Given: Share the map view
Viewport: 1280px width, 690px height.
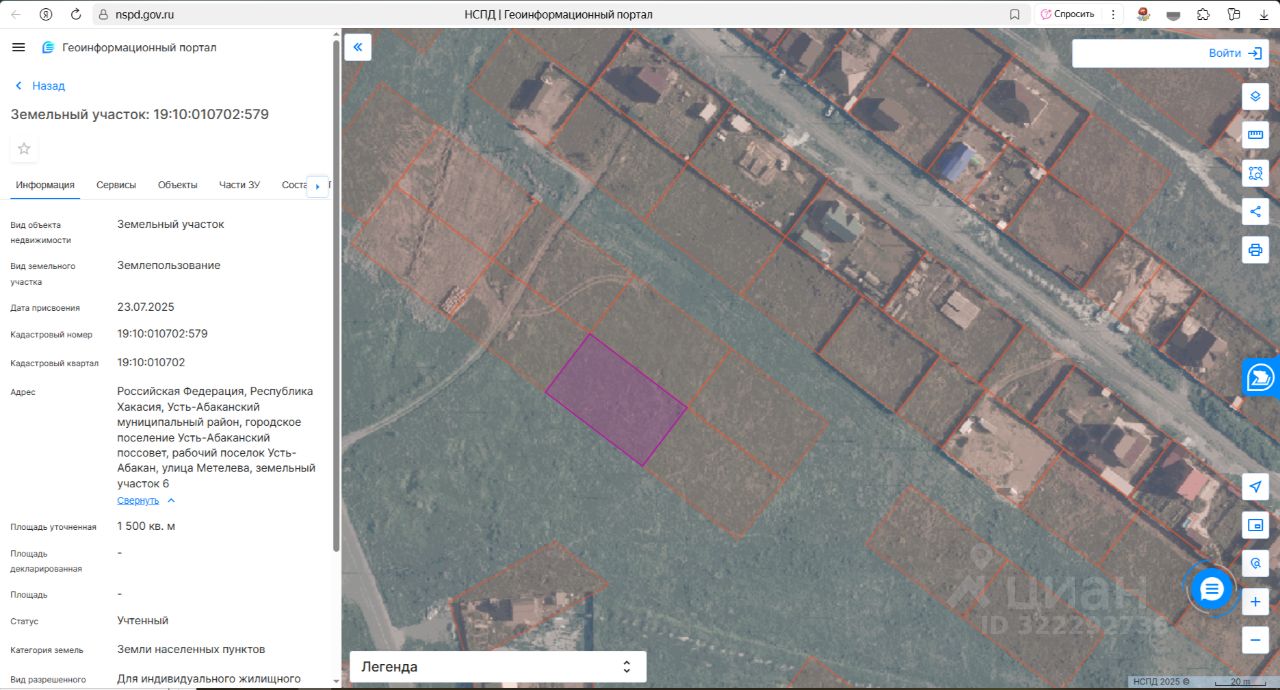Looking at the screenshot, I should tap(1255, 211).
